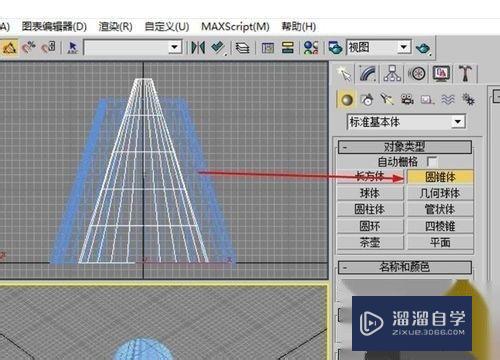Enable the 自动栅格 checkbox
The height and width of the screenshot is (360, 500).
coord(432,162)
